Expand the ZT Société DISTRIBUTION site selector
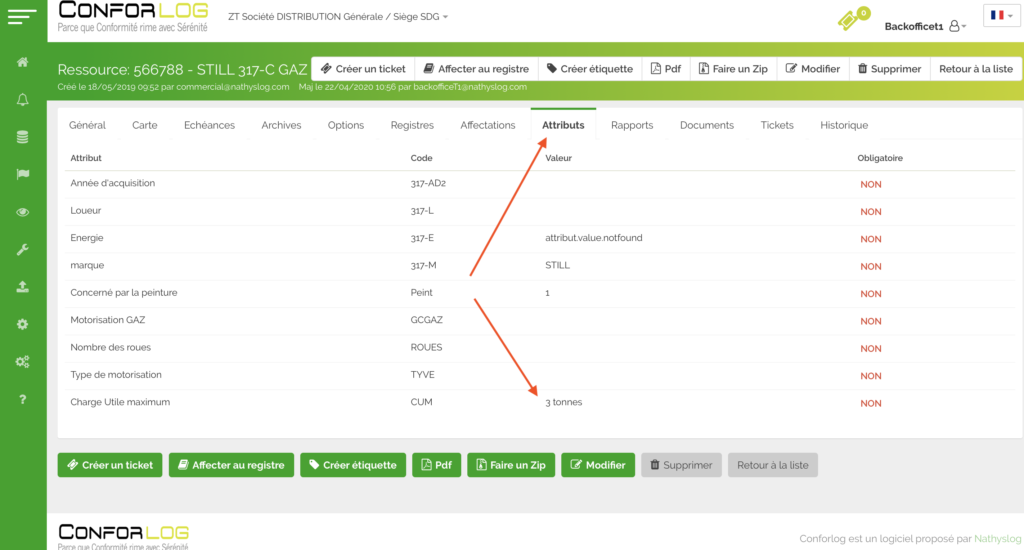 tap(338, 17)
